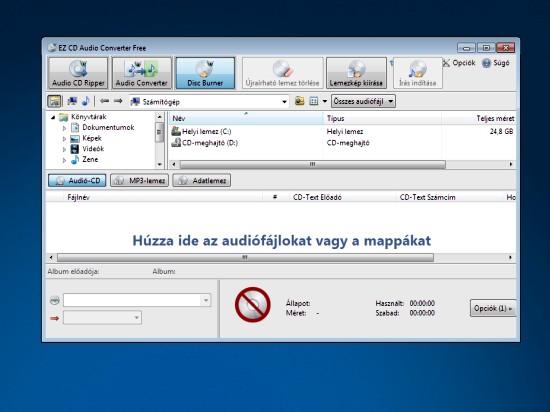Click the no-disc status icon
550x412 pixels.
pos(253,305)
